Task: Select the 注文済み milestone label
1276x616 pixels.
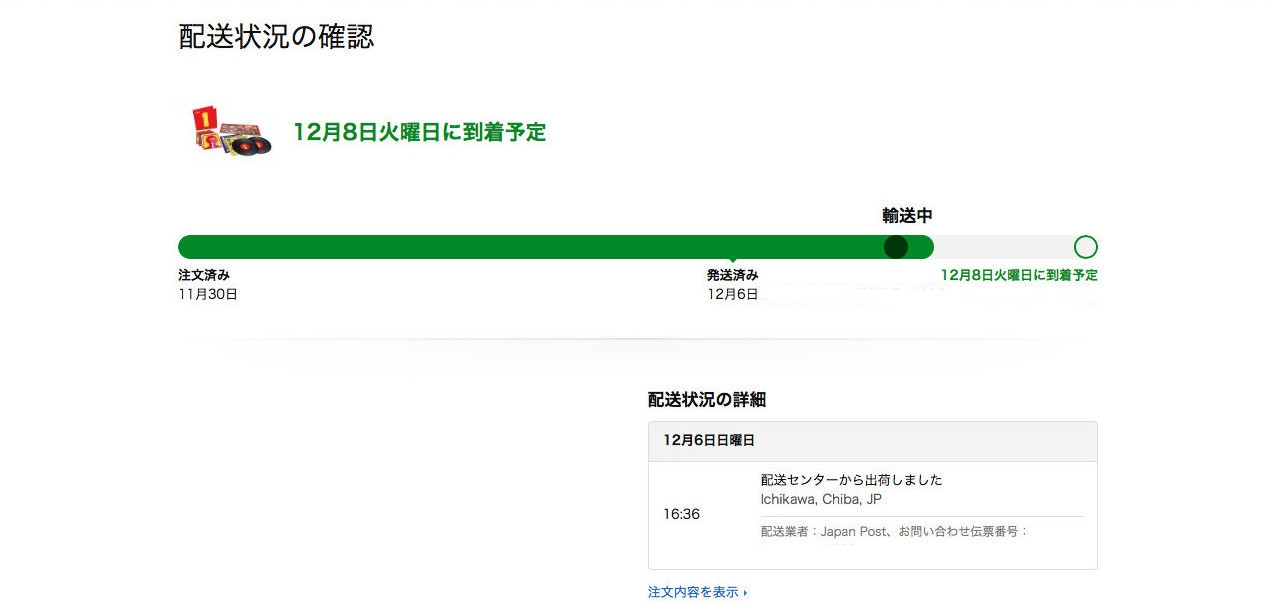Action: tap(204, 275)
